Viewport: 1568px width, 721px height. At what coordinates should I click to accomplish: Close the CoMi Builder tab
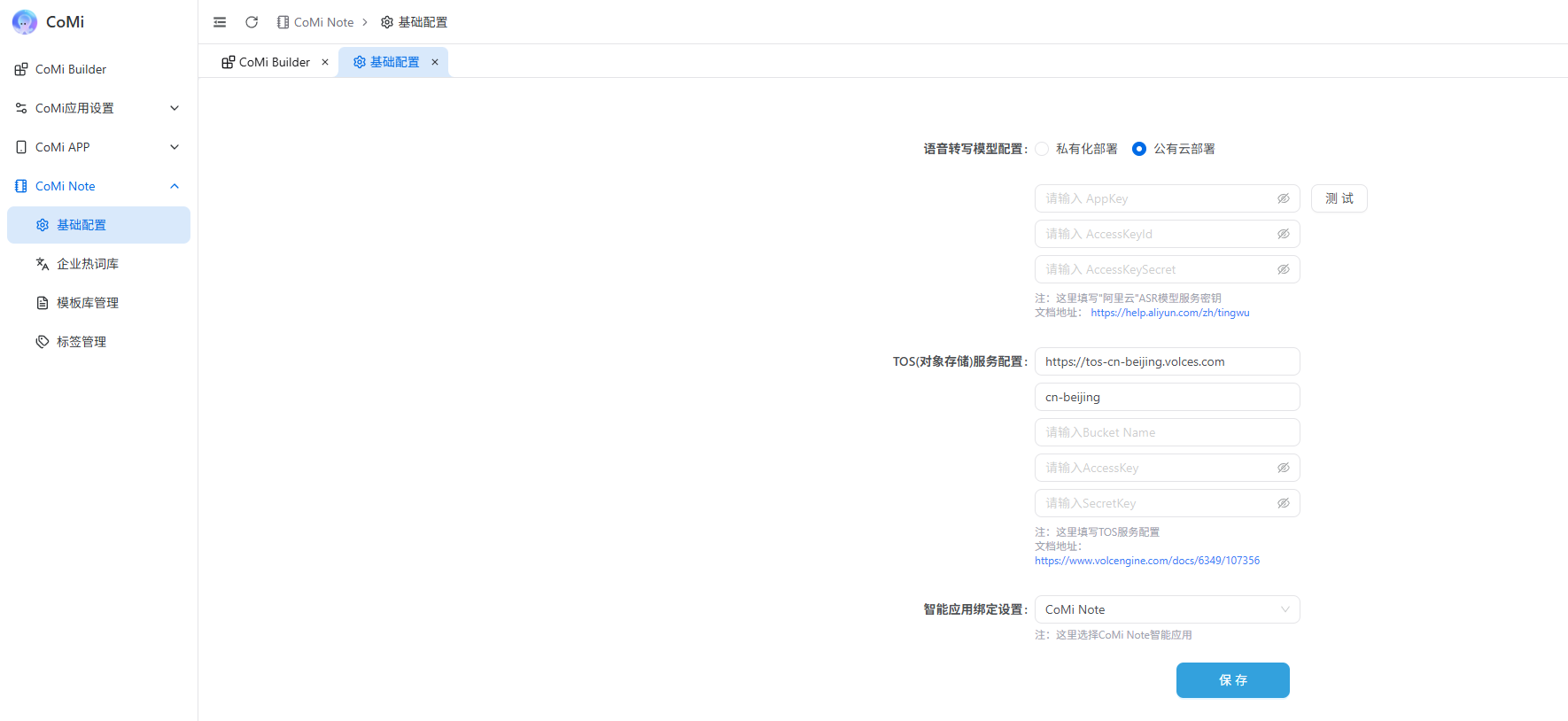pos(325,62)
